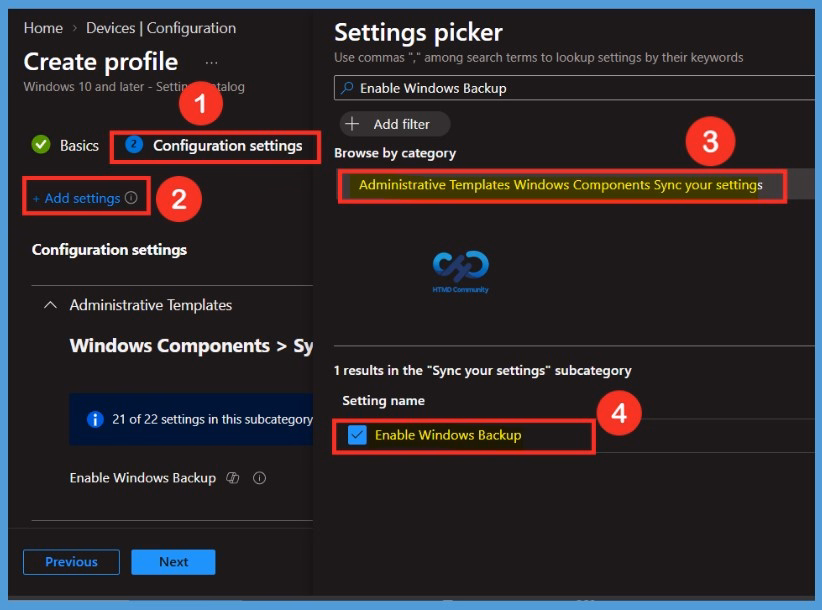Click the copilot icon beside Enable Windows Backup

[232, 478]
